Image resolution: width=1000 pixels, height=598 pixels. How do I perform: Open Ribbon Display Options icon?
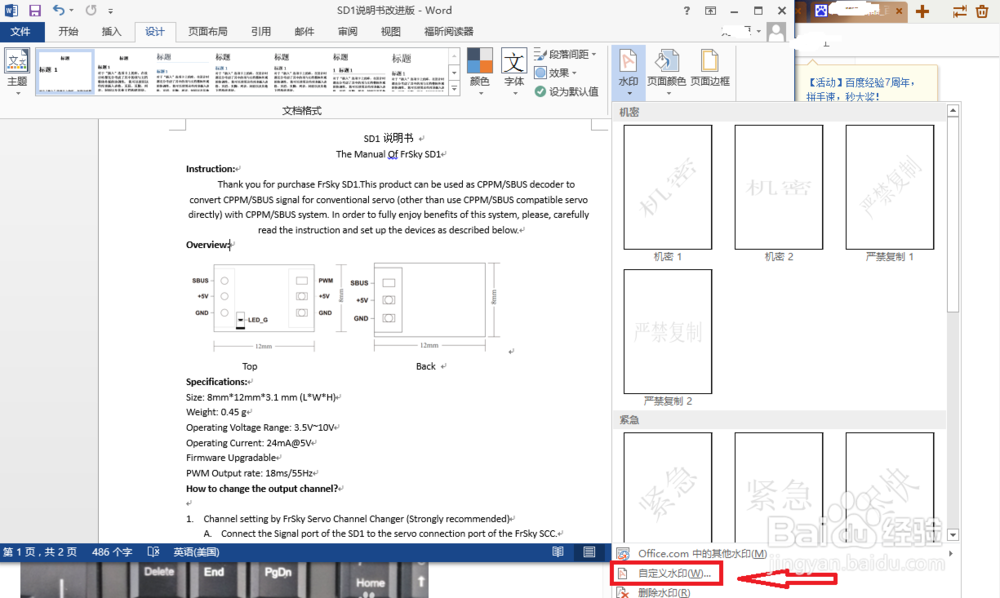[710, 11]
